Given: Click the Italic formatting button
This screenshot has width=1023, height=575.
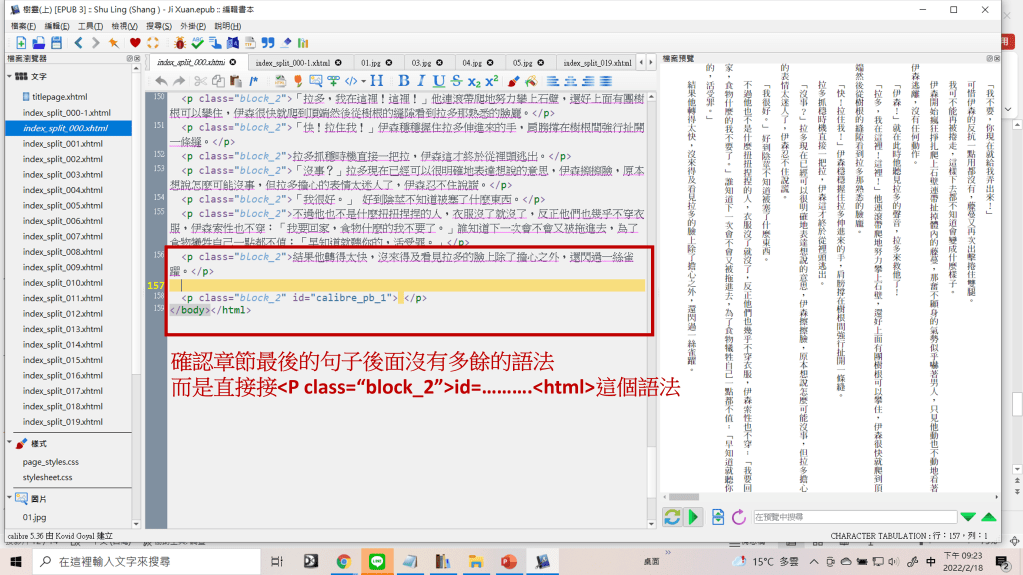Looking at the screenshot, I should (x=421, y=81).
